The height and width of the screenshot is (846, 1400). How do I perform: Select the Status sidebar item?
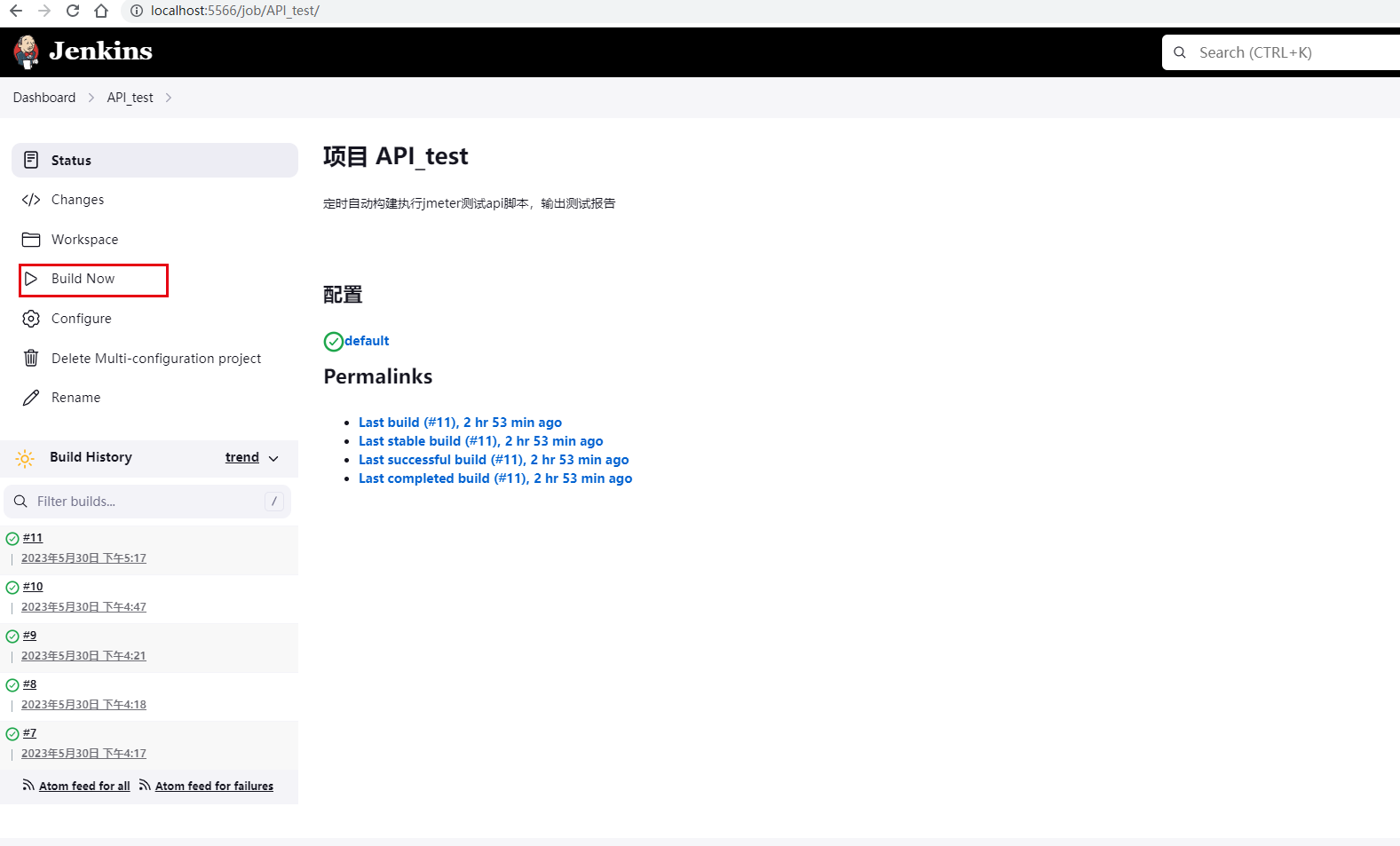tap(154, 160)
